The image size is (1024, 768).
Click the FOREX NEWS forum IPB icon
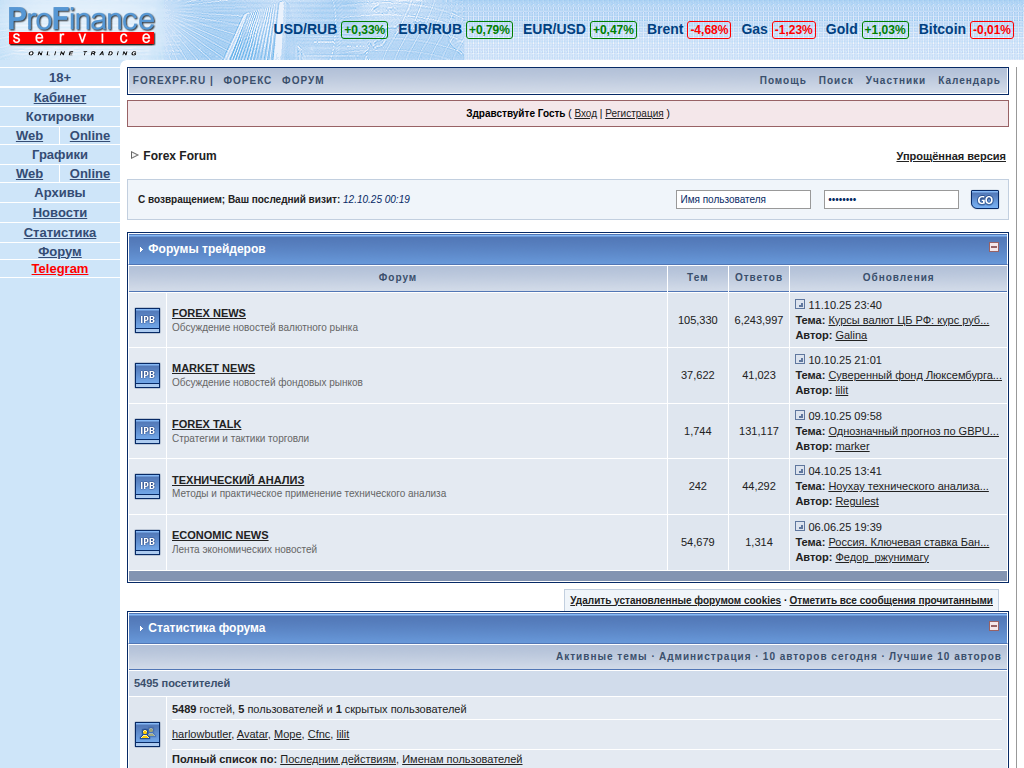(x=147, y=320)
